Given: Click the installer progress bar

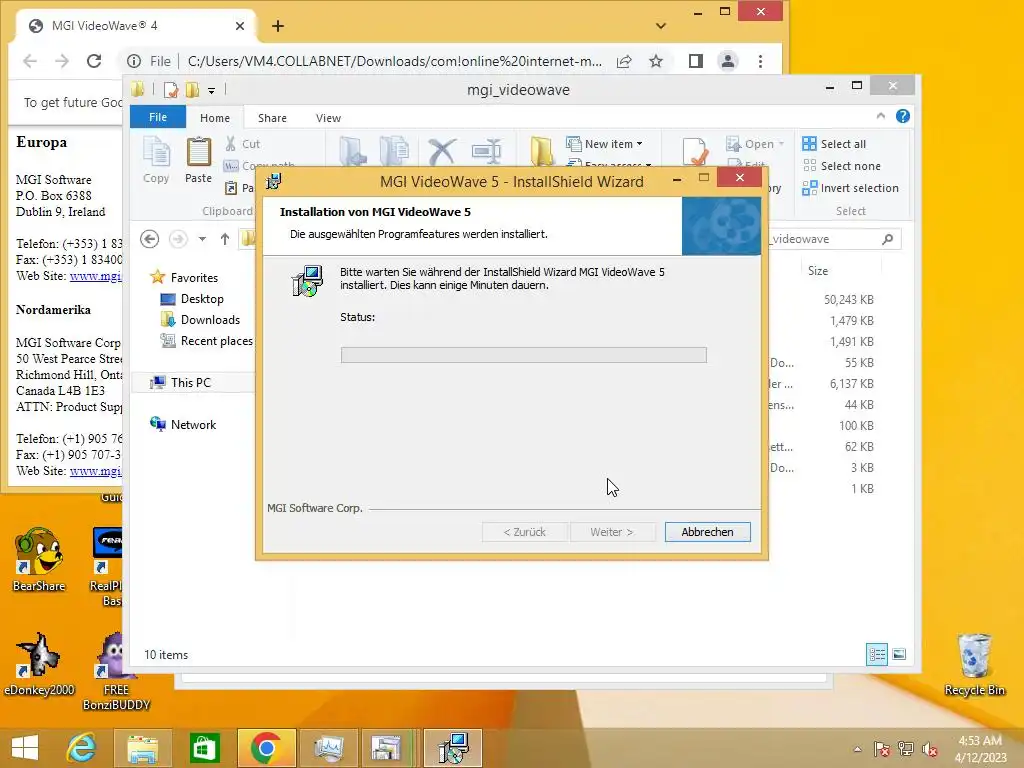Looking at the screenshot, I should [523, 355].
